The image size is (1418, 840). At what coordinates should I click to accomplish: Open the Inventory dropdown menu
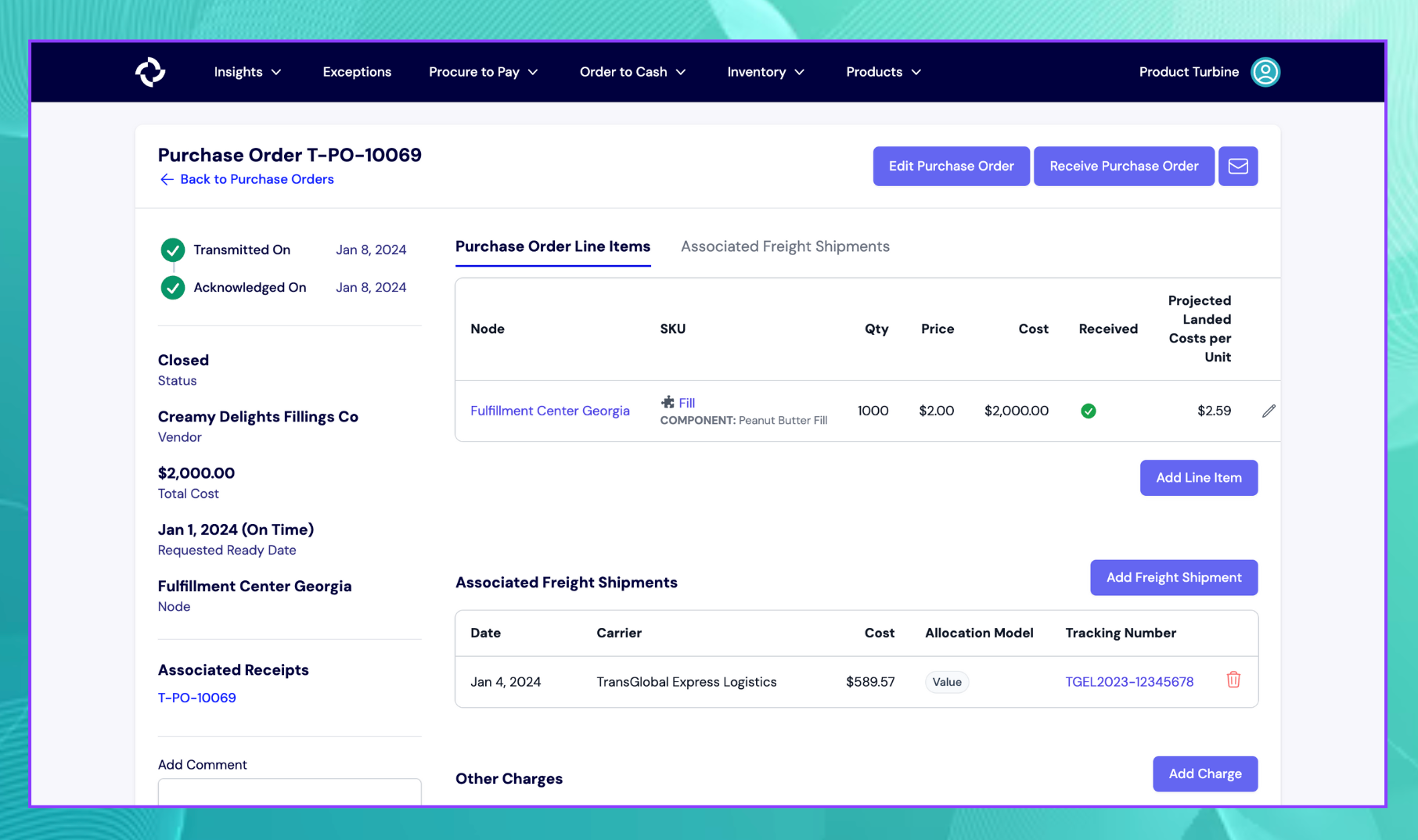tap(765, 72)
